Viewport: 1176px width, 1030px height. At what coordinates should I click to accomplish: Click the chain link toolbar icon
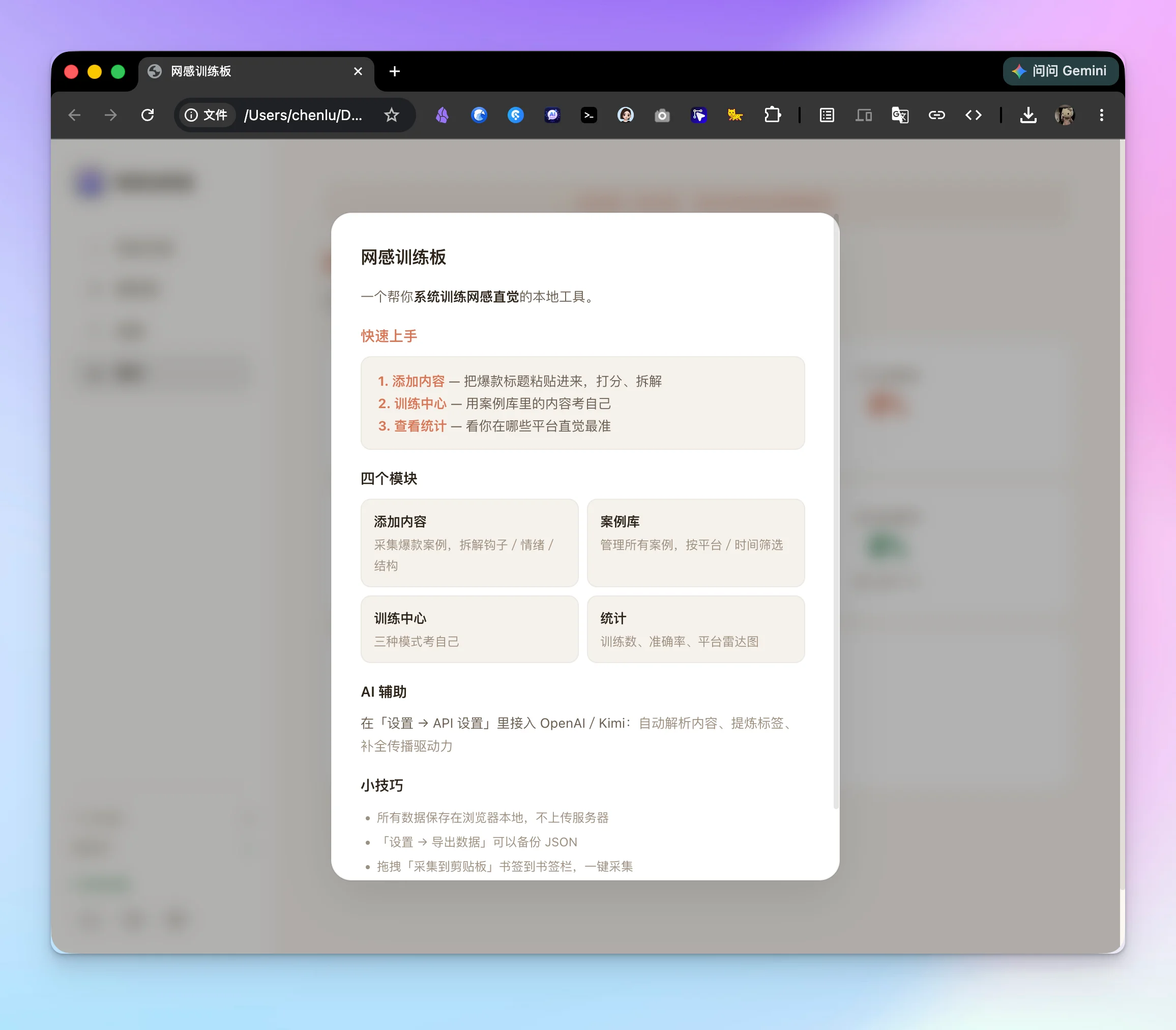coord(936,115)
